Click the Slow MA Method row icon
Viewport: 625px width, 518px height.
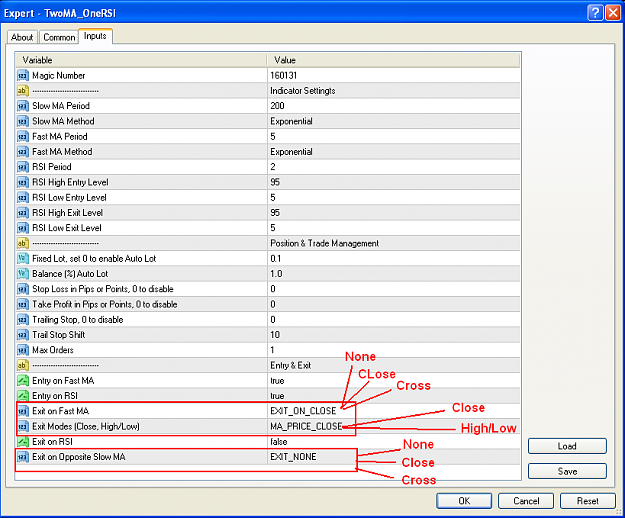pyautogui.click(x=23, y=121)
